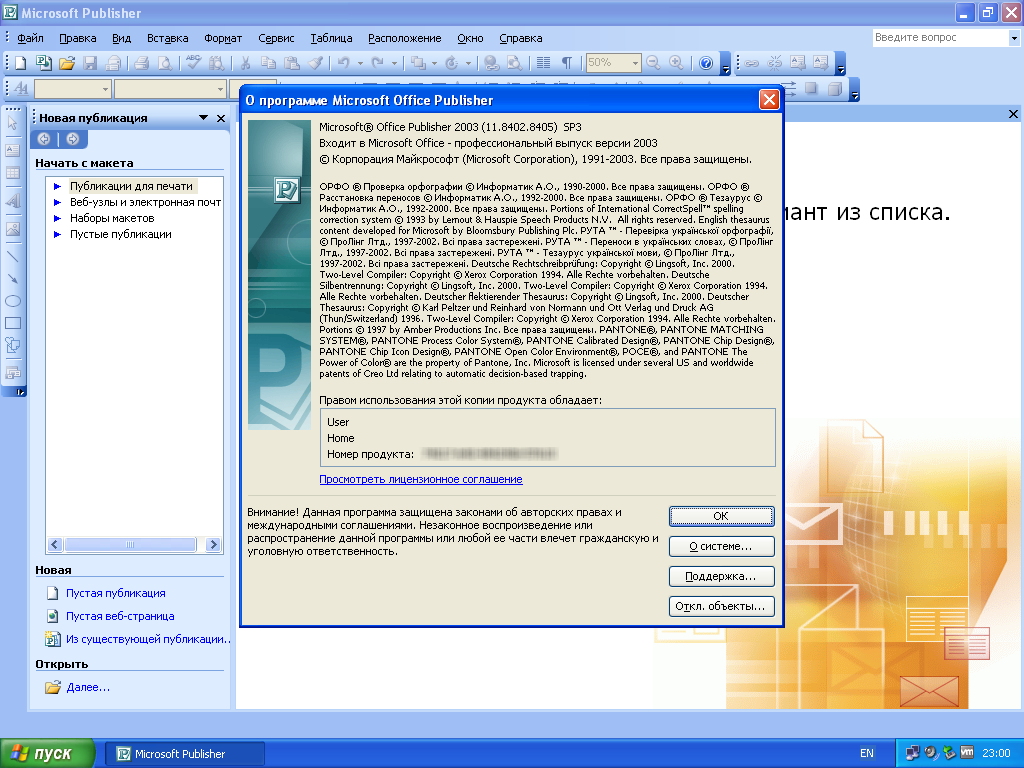Open Просмотреть лицензионное соглашение link
Viewport: 1024px width, 768px height.
click(421, 479)
